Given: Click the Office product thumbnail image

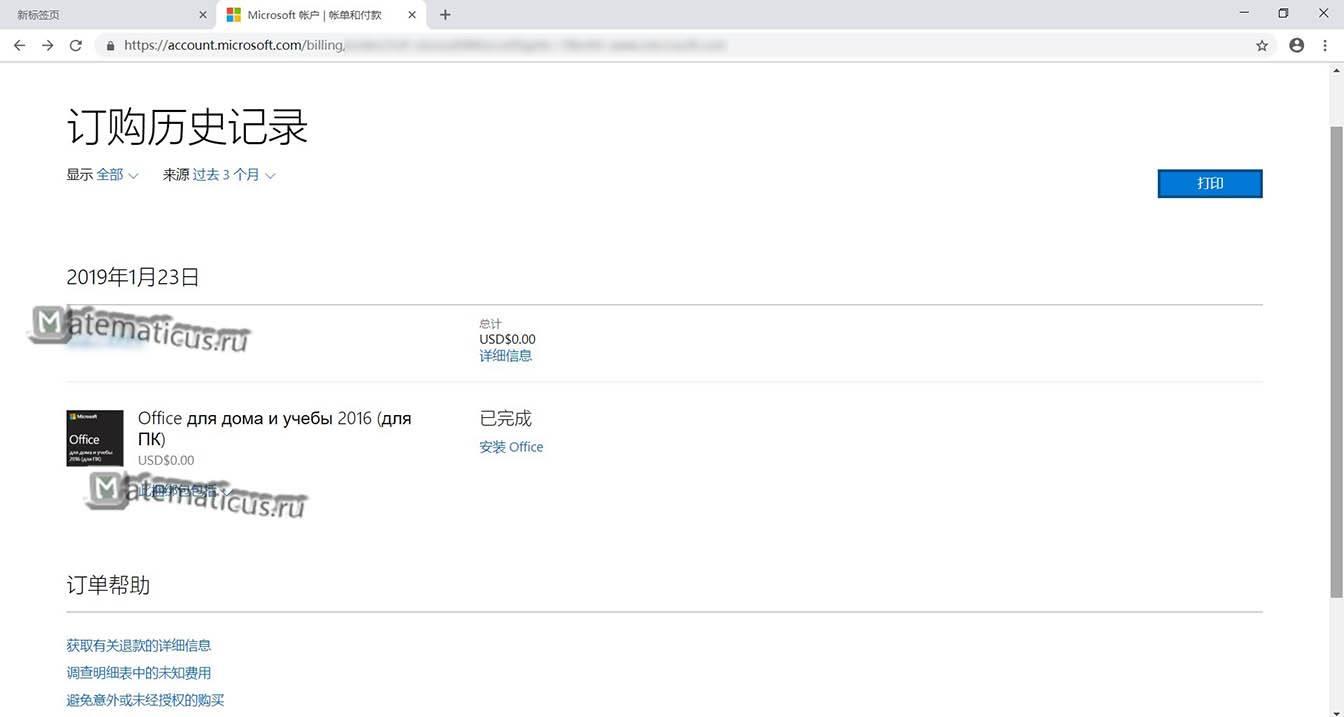Looking at the screenshot, I should (x=95, y=438).
